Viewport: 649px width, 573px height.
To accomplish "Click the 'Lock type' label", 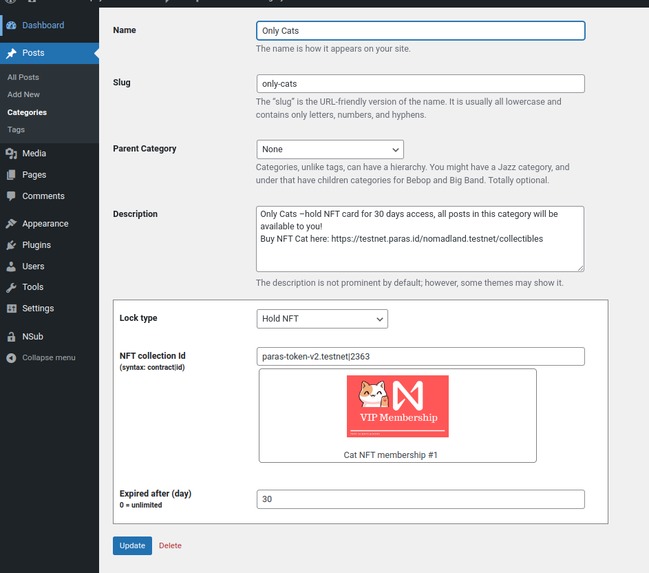I will click(x=138, y=318).
